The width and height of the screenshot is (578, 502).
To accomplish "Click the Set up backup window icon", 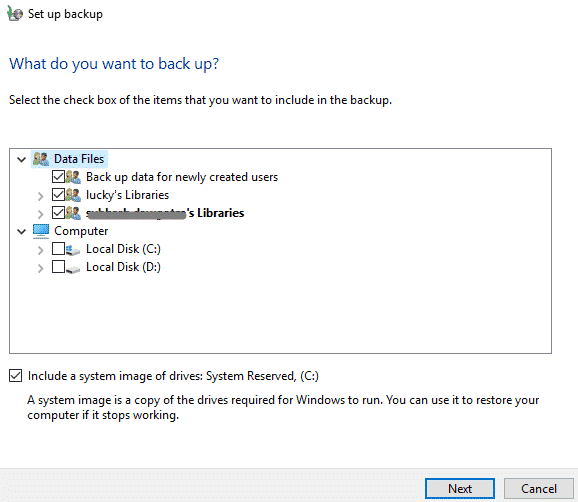I will (14, 13).
